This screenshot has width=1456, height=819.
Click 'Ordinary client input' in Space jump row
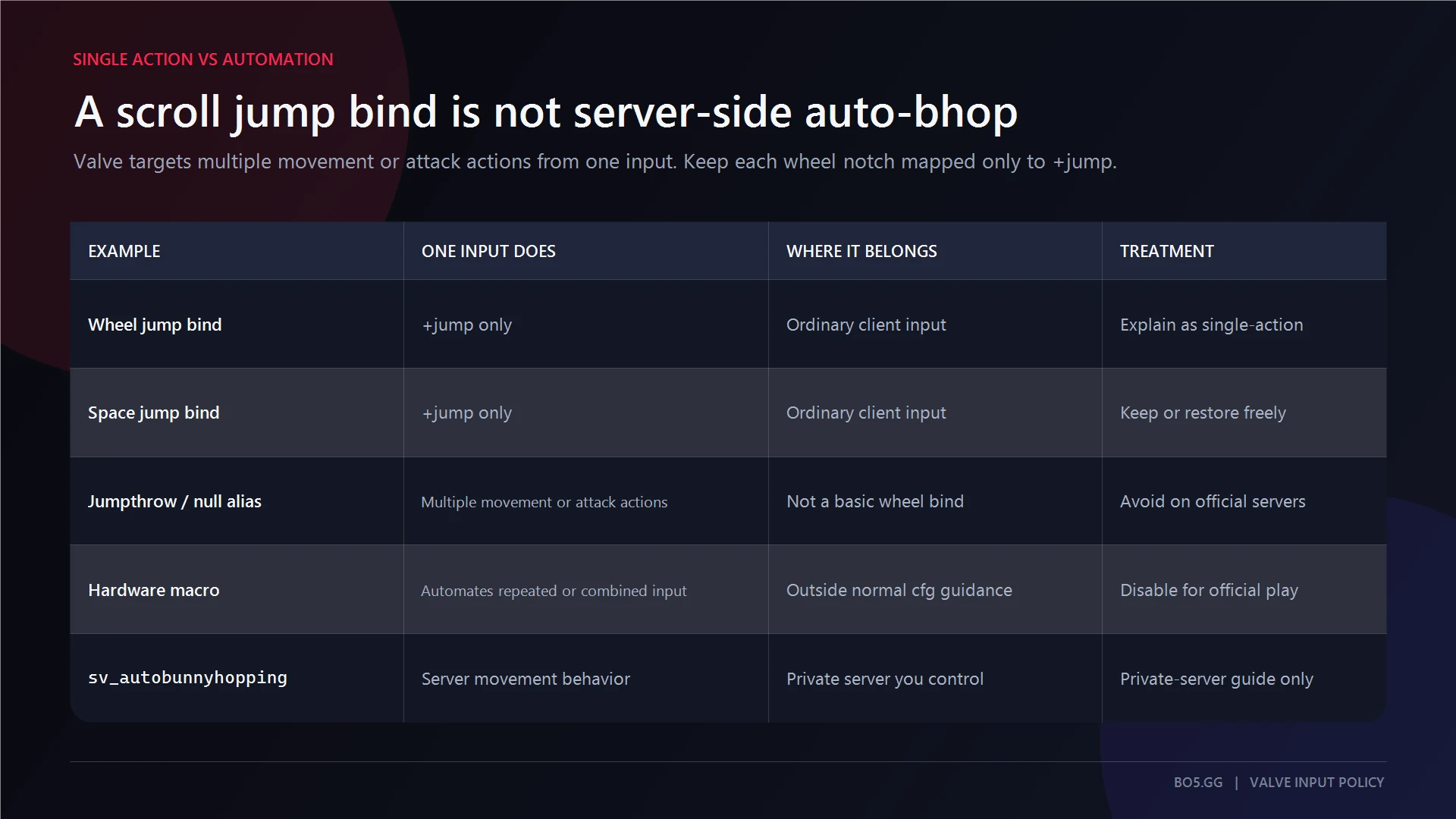click(866, 413)
